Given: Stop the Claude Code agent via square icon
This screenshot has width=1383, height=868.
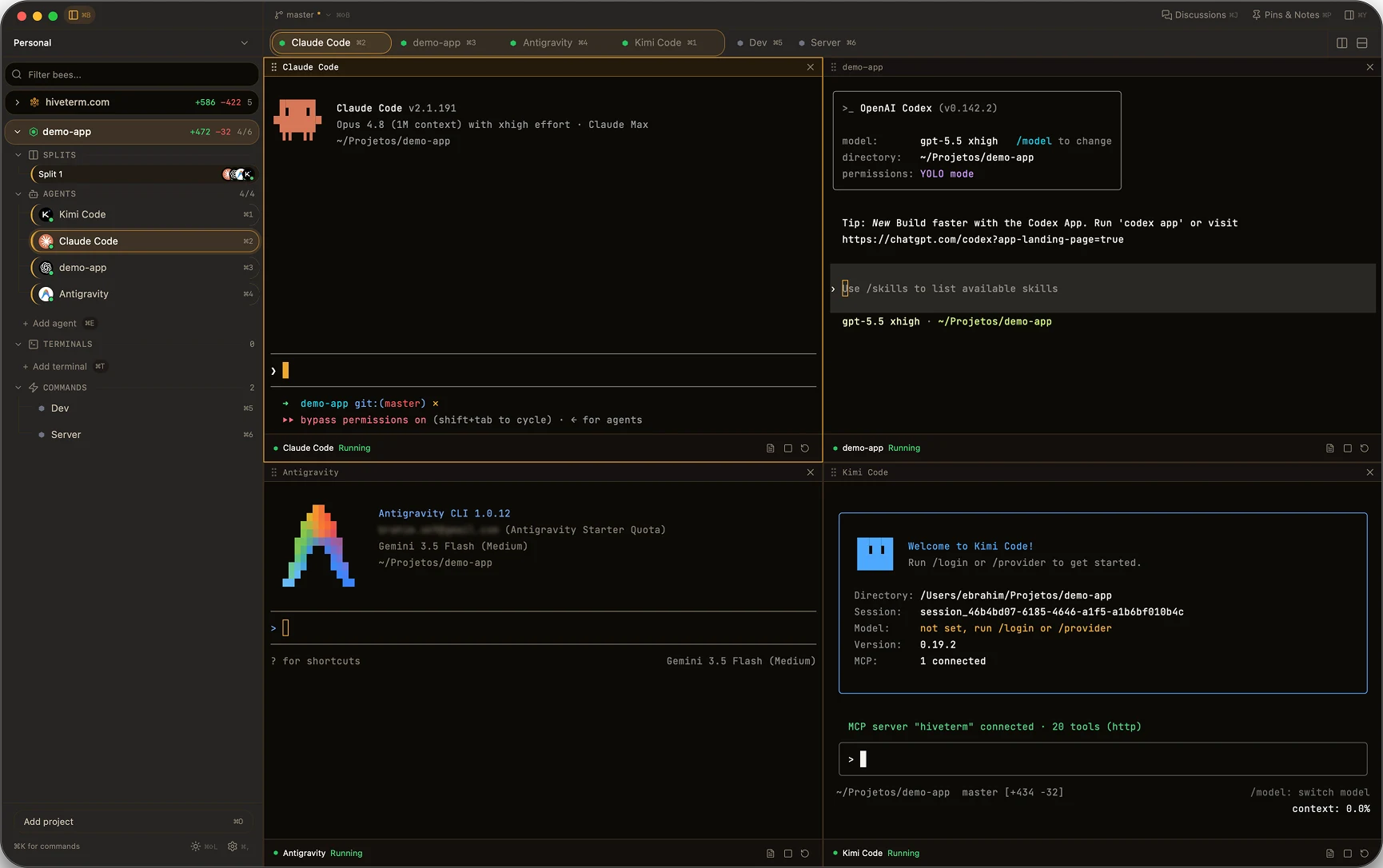Looking at the screenshot, I should (x=788, y=448).
